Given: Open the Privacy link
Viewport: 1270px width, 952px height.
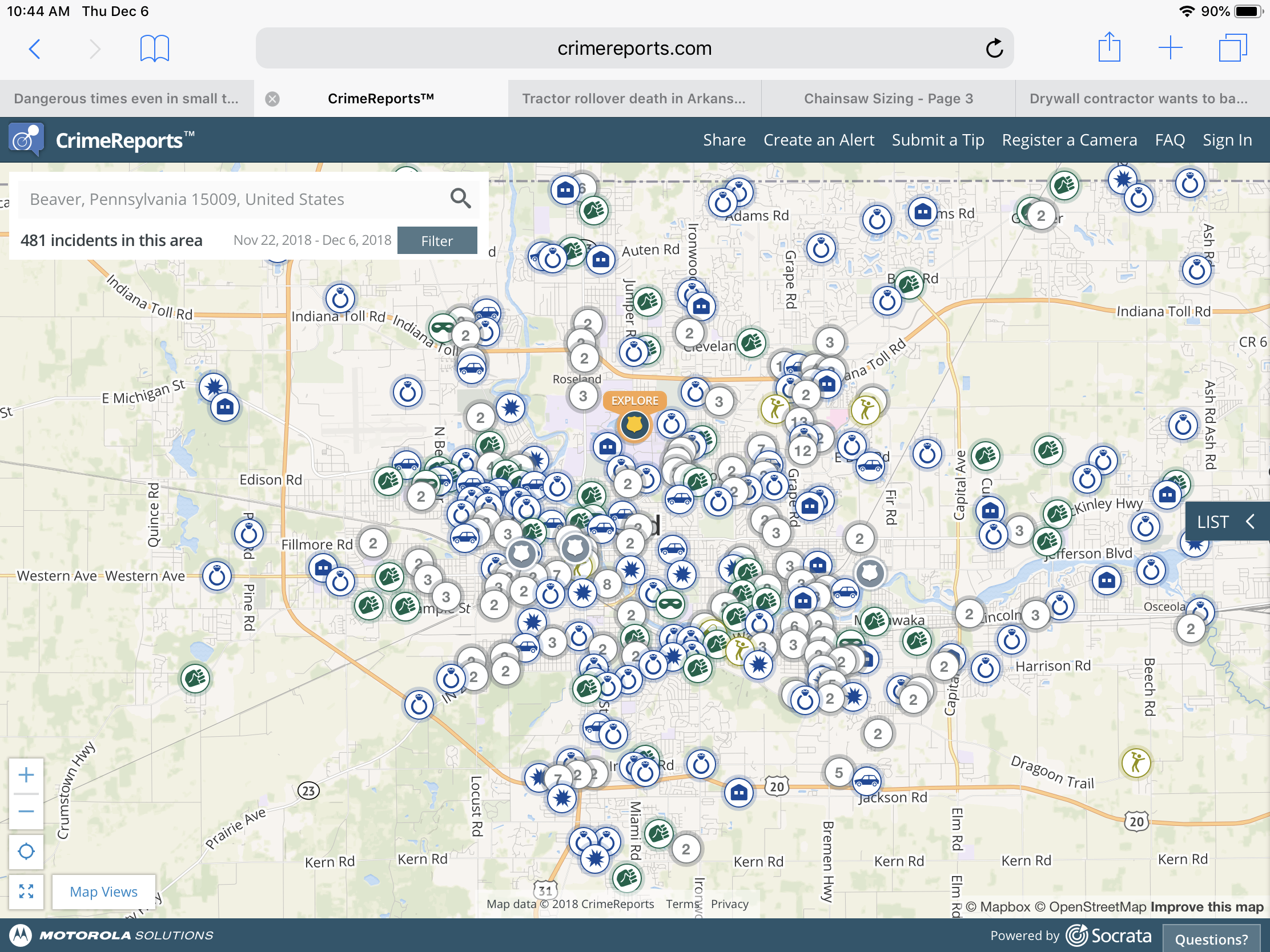Looking at the screenshot, I should click(729, 904).
